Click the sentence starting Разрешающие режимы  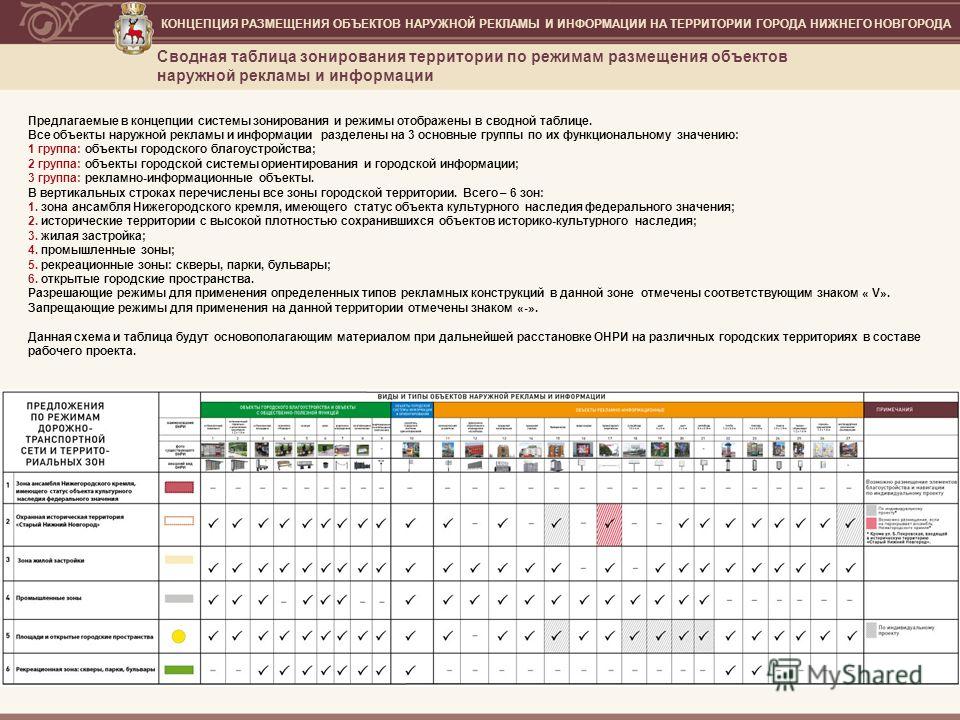(459, 293)
